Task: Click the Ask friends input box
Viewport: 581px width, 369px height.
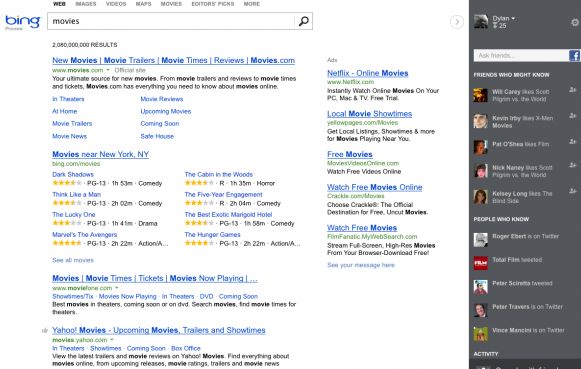Action: coord(521,56)
